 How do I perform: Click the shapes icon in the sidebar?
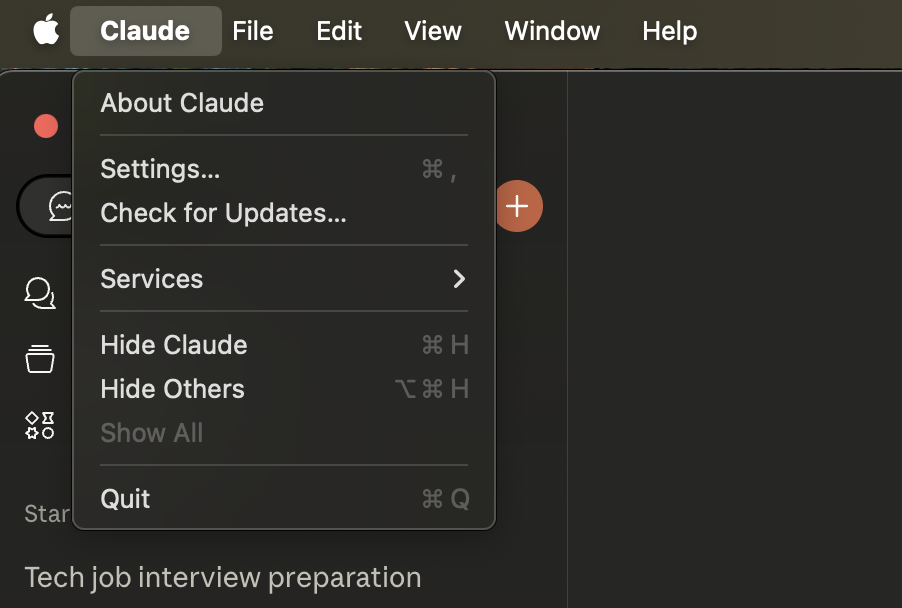tap(38, 424)
